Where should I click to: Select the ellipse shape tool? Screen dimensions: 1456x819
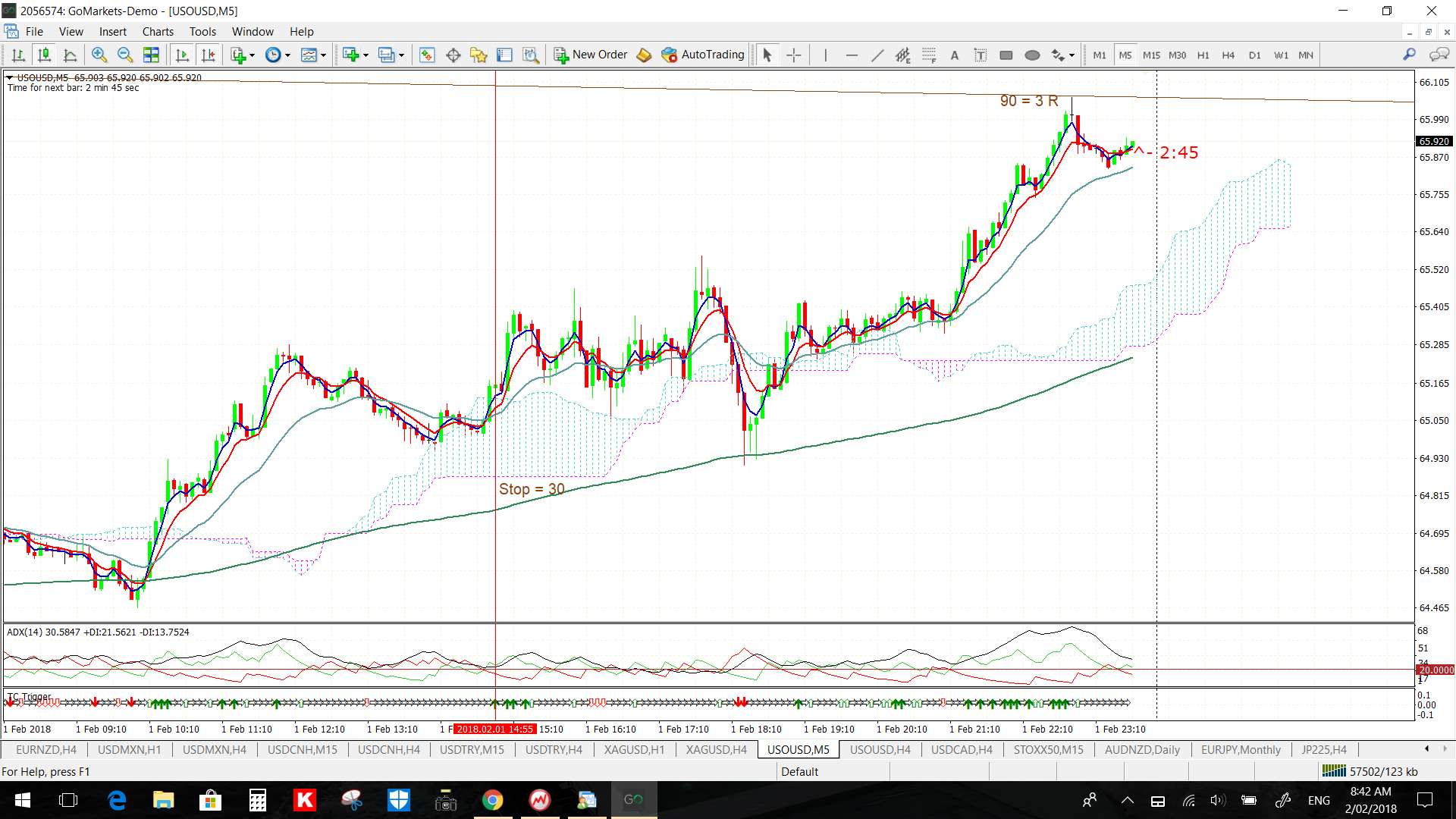(1032, 55)
